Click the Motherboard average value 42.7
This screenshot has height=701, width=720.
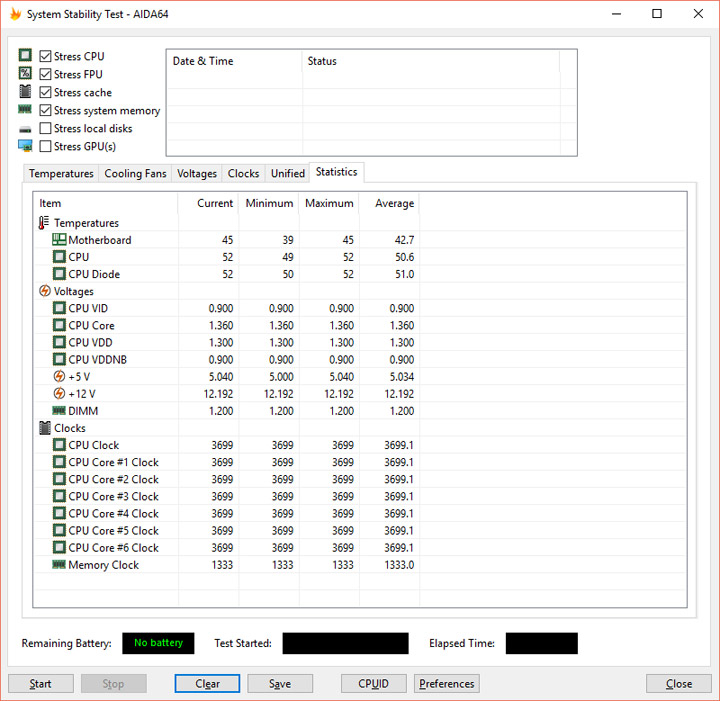pyautogui.click(x=404, y=240)
